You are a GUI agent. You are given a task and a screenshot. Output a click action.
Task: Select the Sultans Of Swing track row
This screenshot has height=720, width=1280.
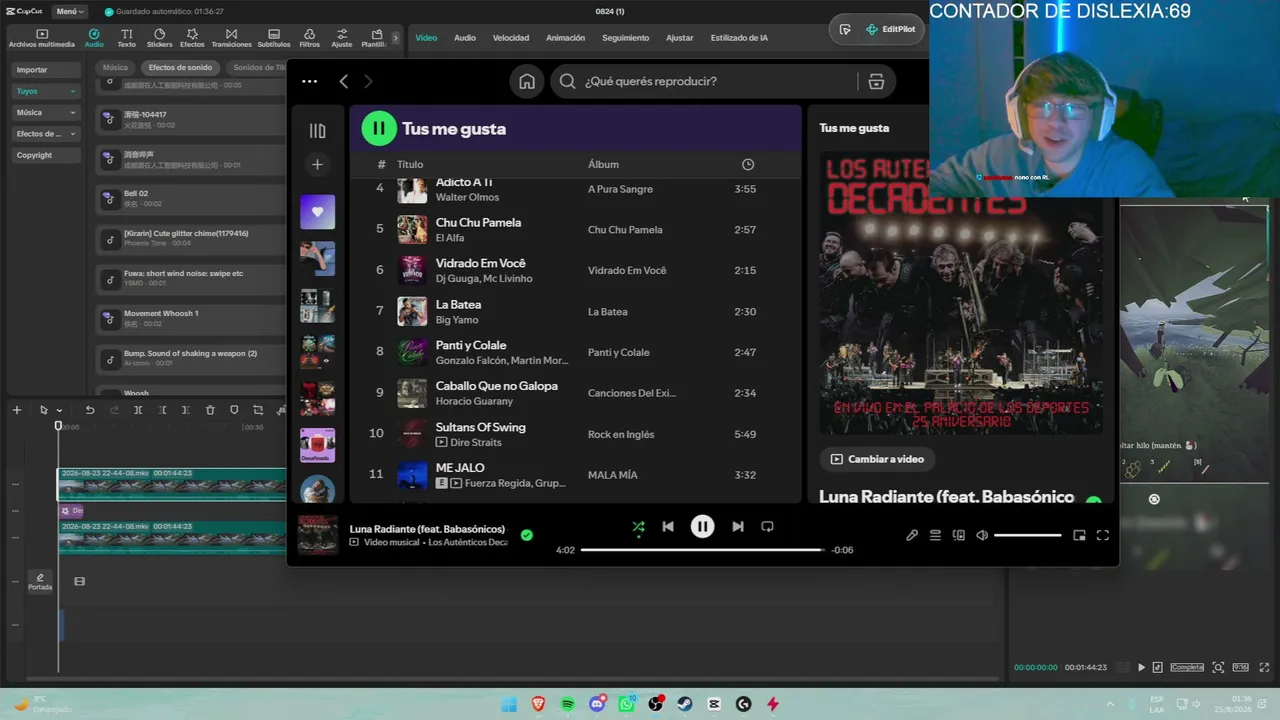coord(574,434)
